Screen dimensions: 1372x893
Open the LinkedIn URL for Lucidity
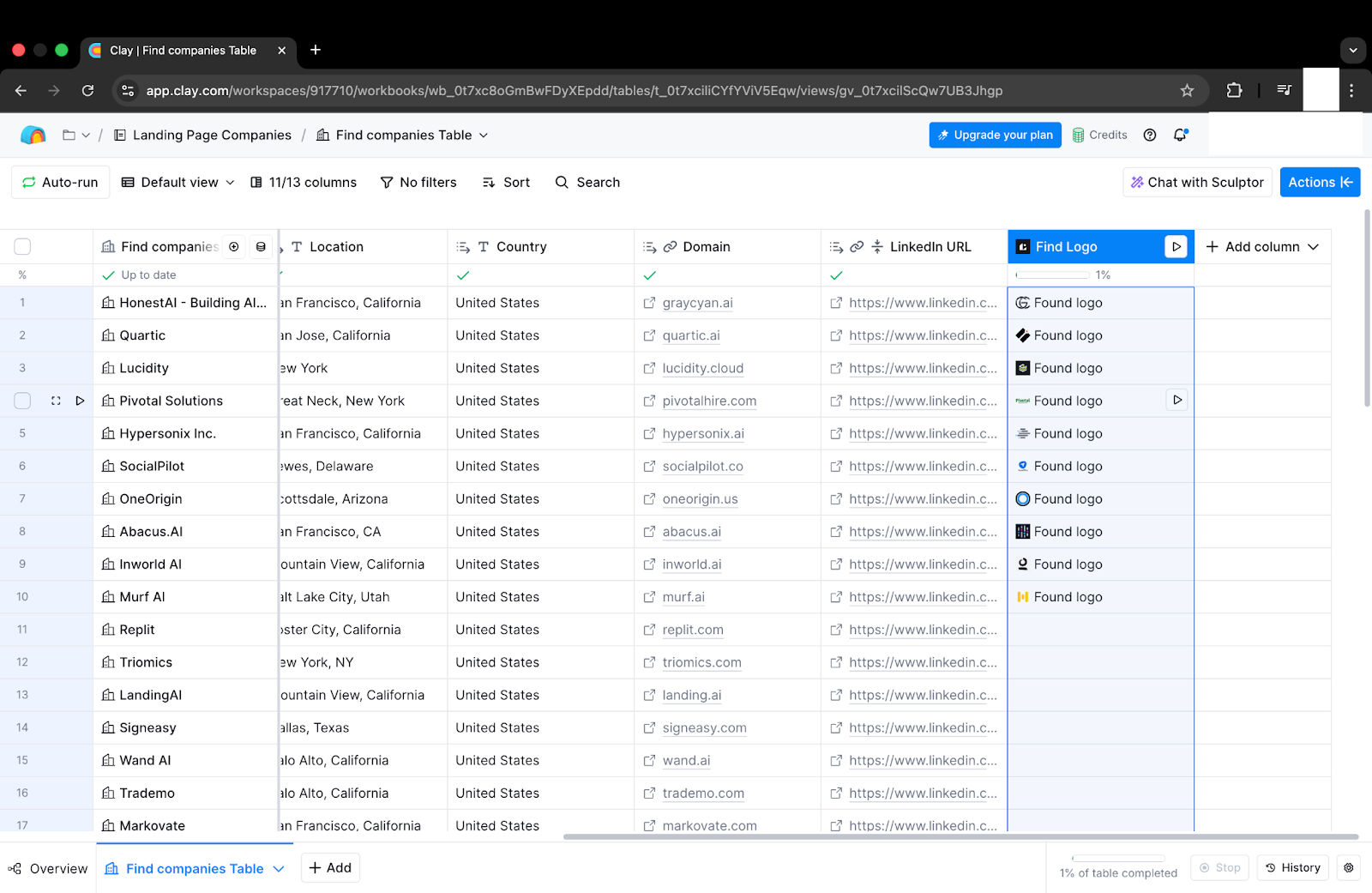(923, 368)
